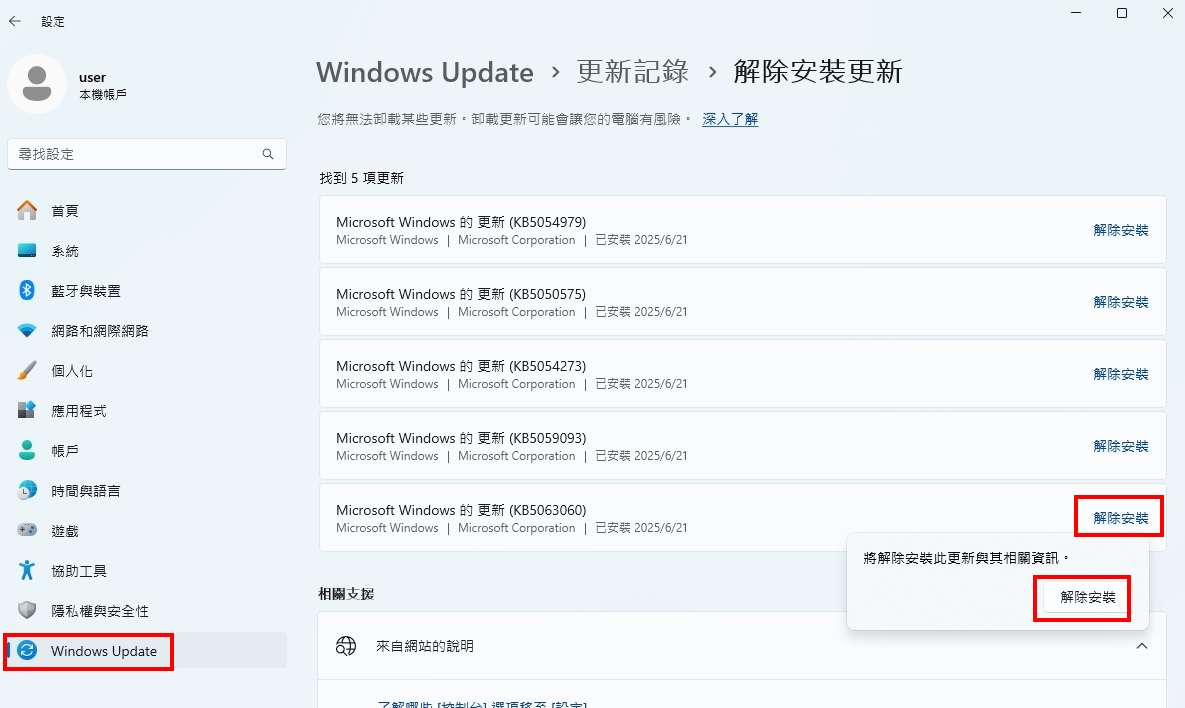
Task: Click popup message 將解除安裝此更新與其相關資訊
Action: (x=967, y=558)
